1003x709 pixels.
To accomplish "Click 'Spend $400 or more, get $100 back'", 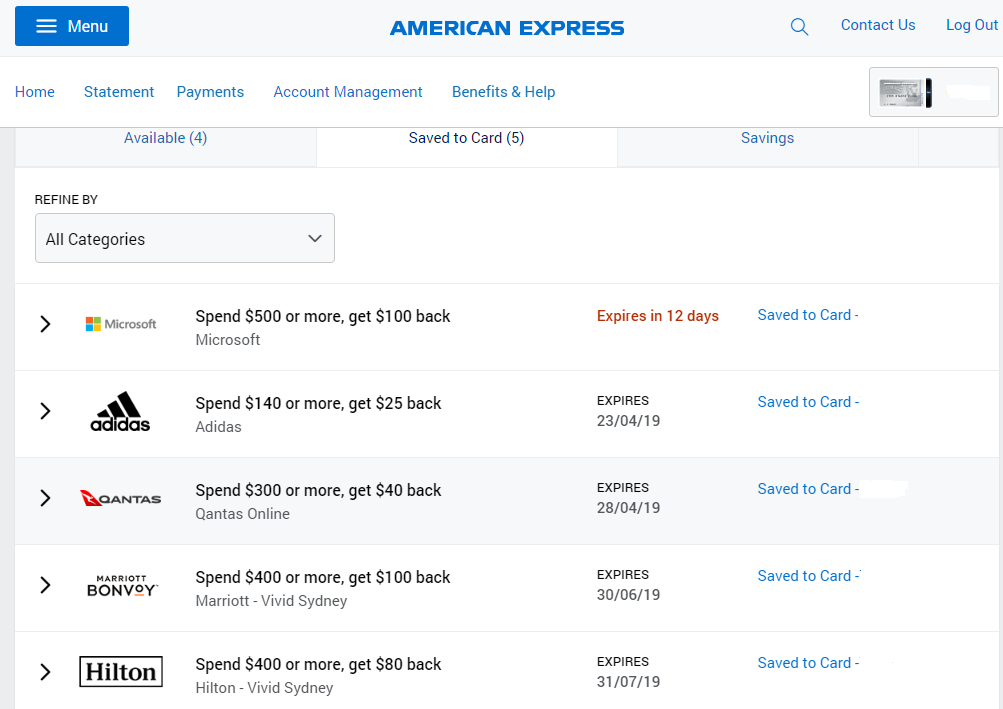I will point(323,578).
